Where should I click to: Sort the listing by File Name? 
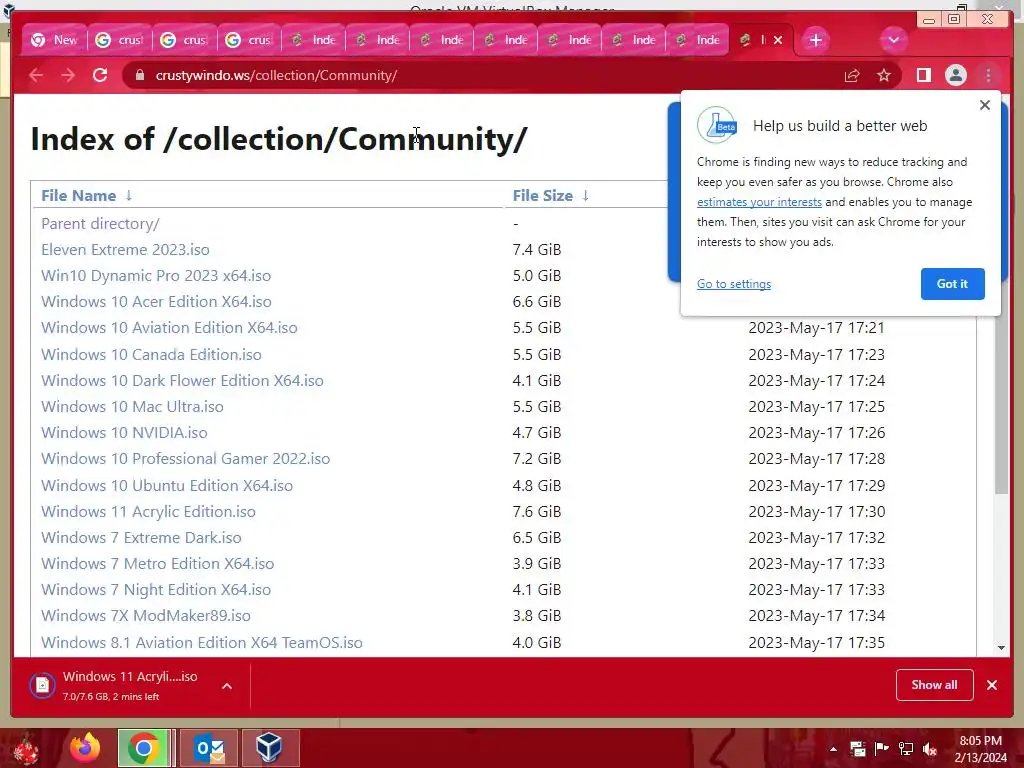tap(78, 195)
